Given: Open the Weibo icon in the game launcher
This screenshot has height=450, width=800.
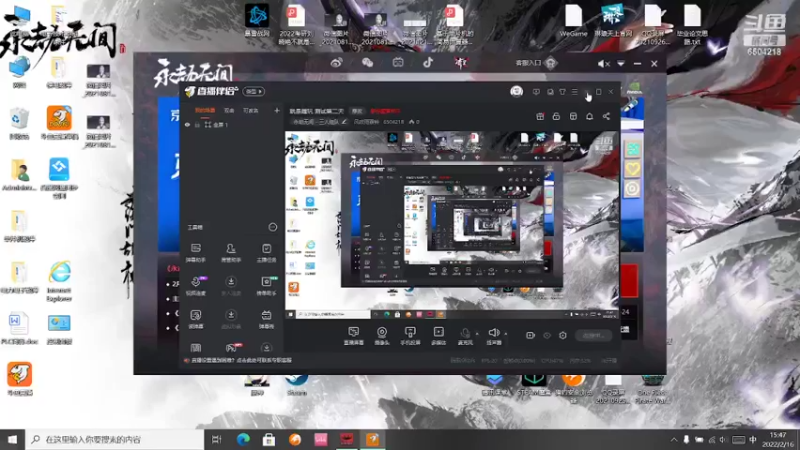Looking at the screenshot, I should 336,63.
